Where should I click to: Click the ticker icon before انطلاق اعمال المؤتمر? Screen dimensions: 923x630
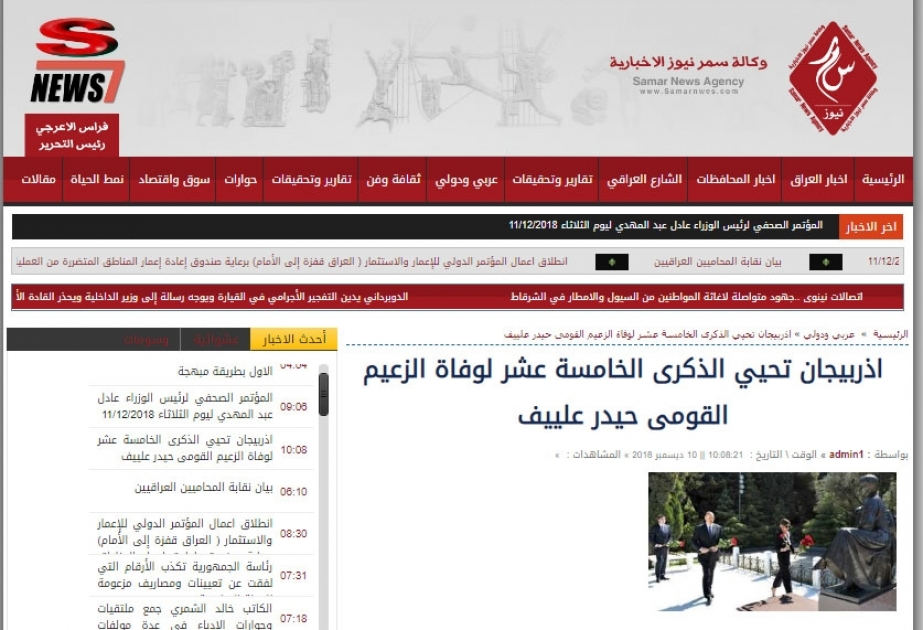(x=612, y=262)
